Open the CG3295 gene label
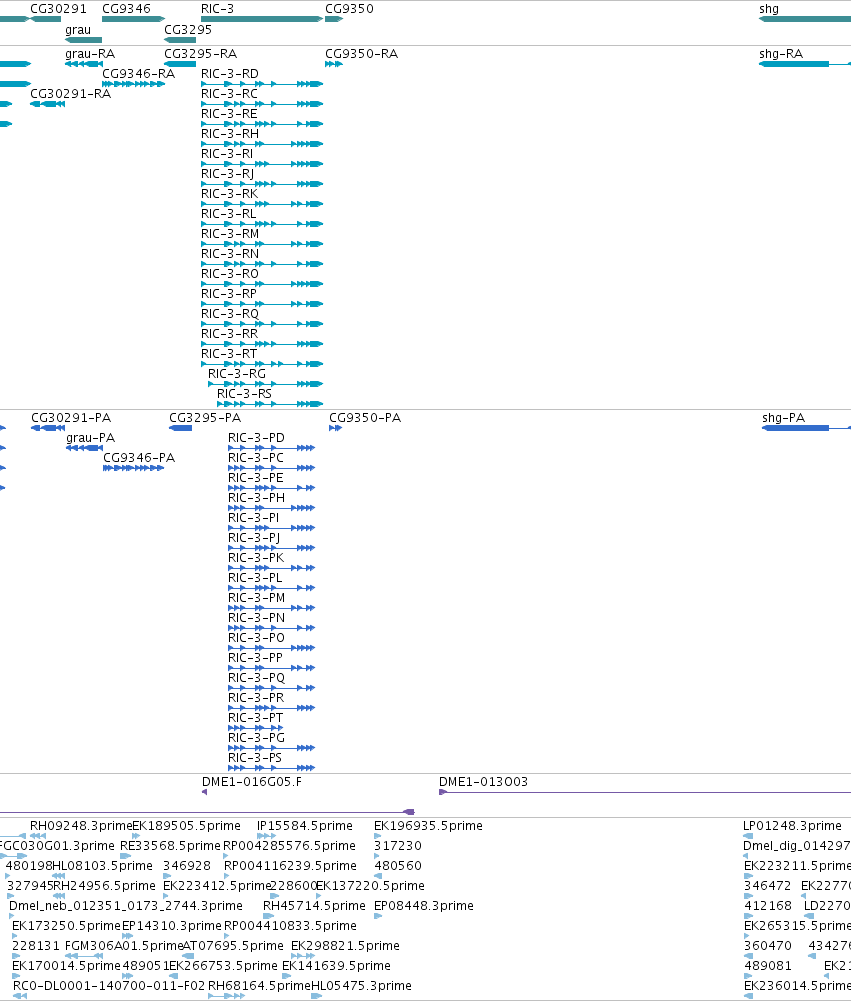851x1001 pixels. 188,30
